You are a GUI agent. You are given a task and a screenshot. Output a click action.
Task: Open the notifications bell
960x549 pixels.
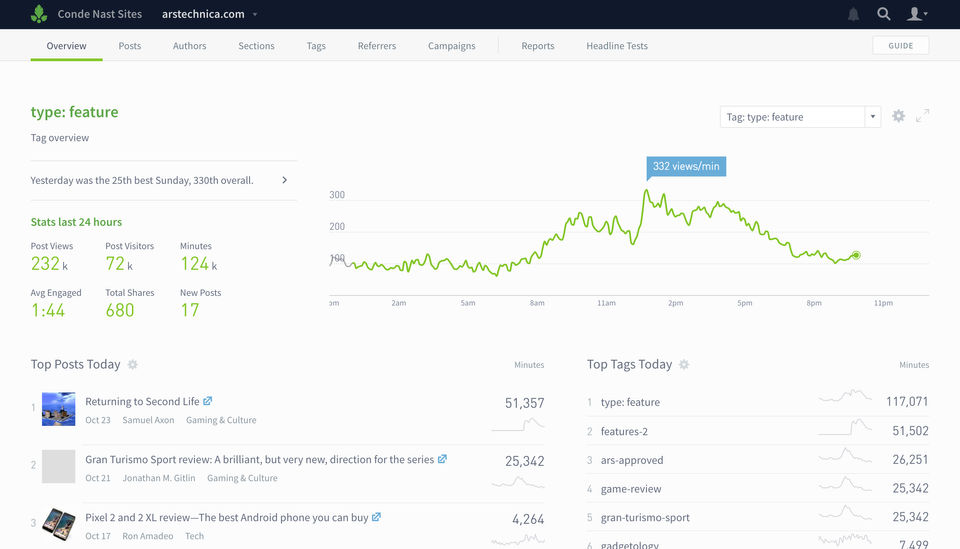(853, 14)
